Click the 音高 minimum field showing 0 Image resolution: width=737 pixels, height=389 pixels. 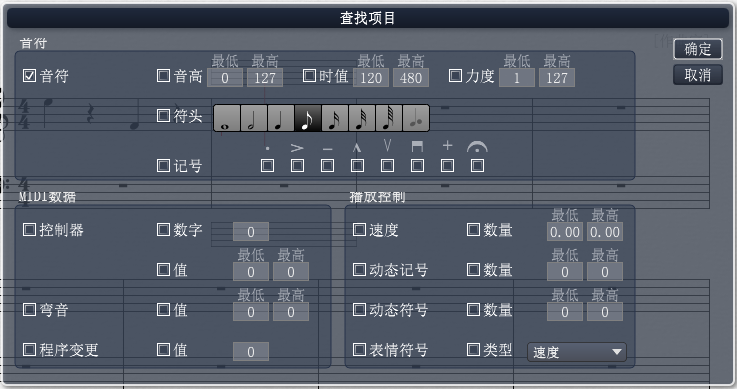click(x=225, y=78)
